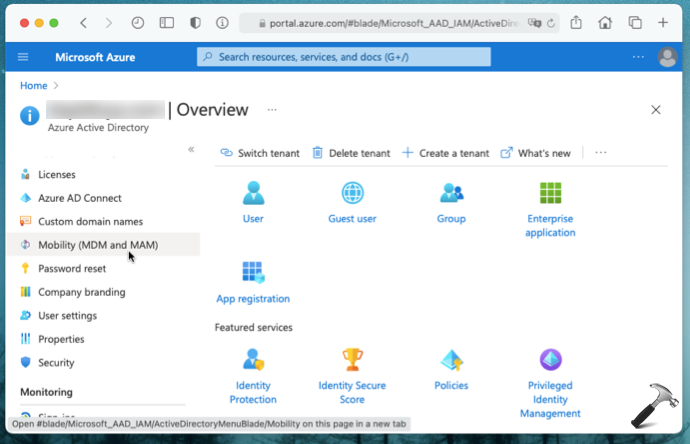Image resolution: width=690 pixels, height=444 pixels.
Task: Open the App registration icon
Action: [x=253, y=272]
